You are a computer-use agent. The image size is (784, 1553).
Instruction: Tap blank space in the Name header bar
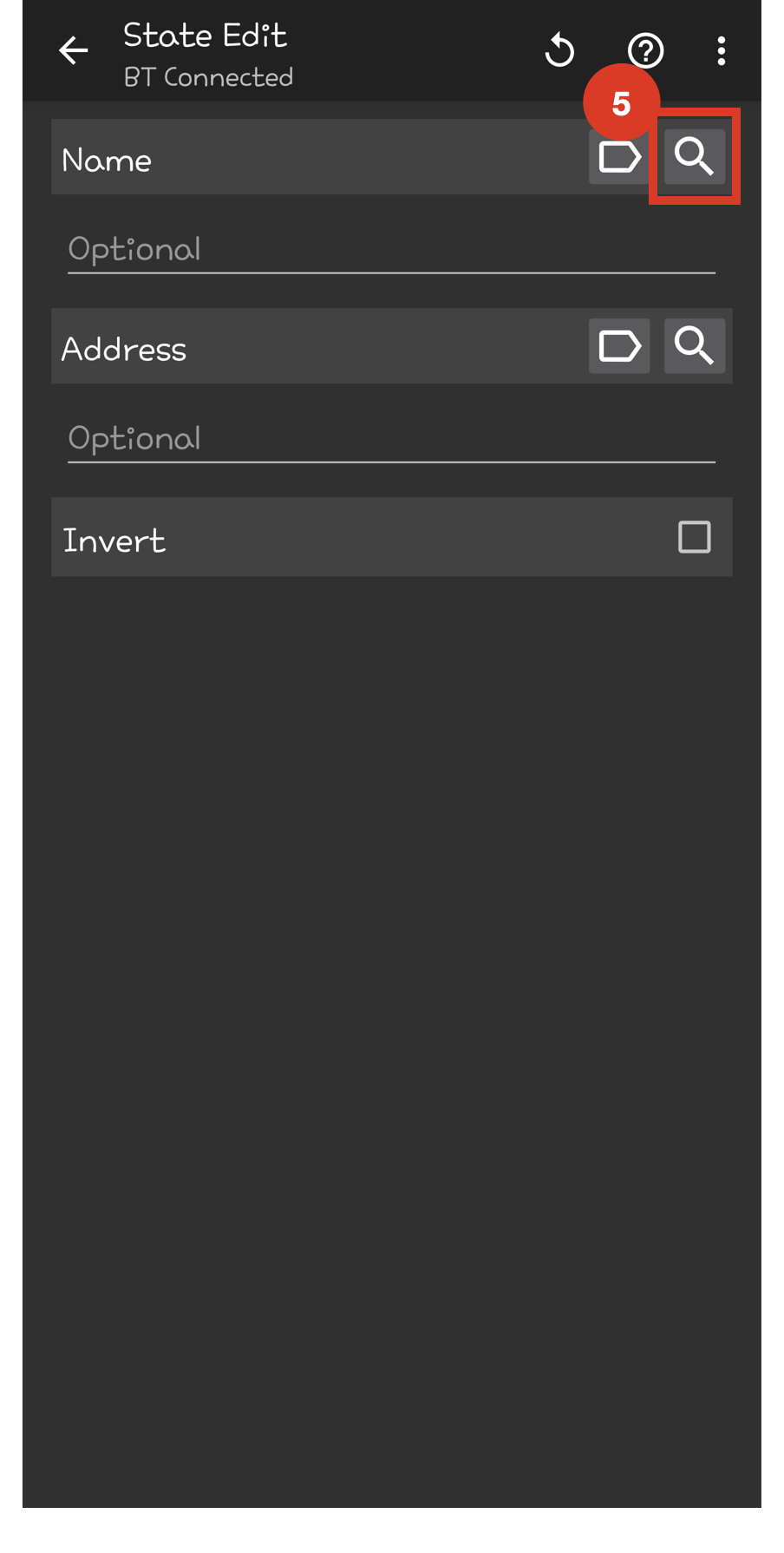tap(364, 158)
